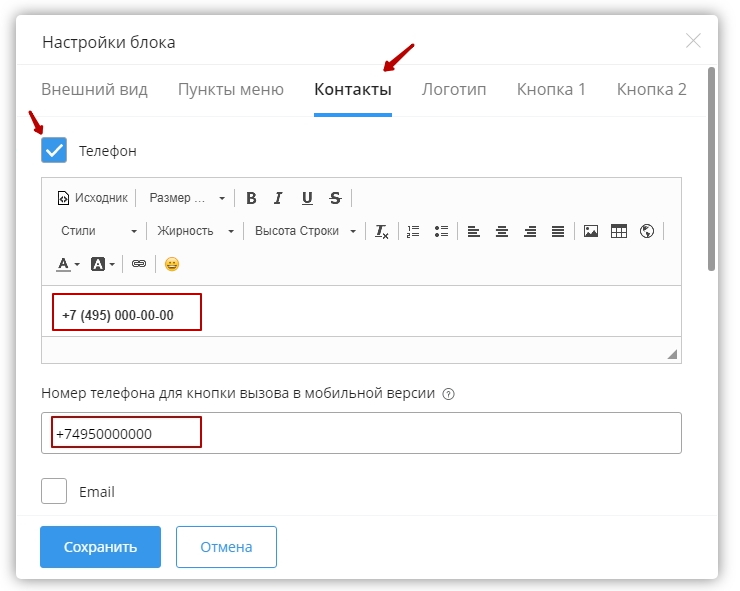The width and height of the screenshot is (740, 591).
Task: Toggle bold formatting in editor toolbar
Action: point(251,198)
